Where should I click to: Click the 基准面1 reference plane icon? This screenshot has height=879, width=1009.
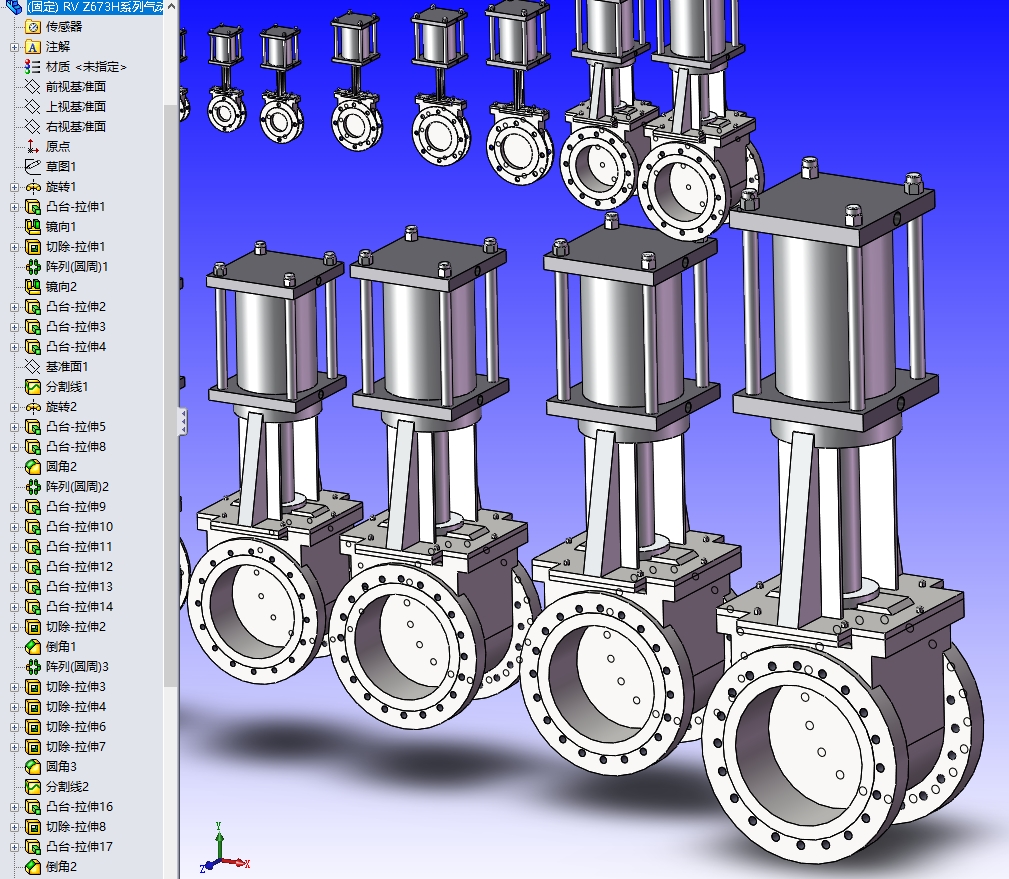pyautogui.click(x=32, y=366)
